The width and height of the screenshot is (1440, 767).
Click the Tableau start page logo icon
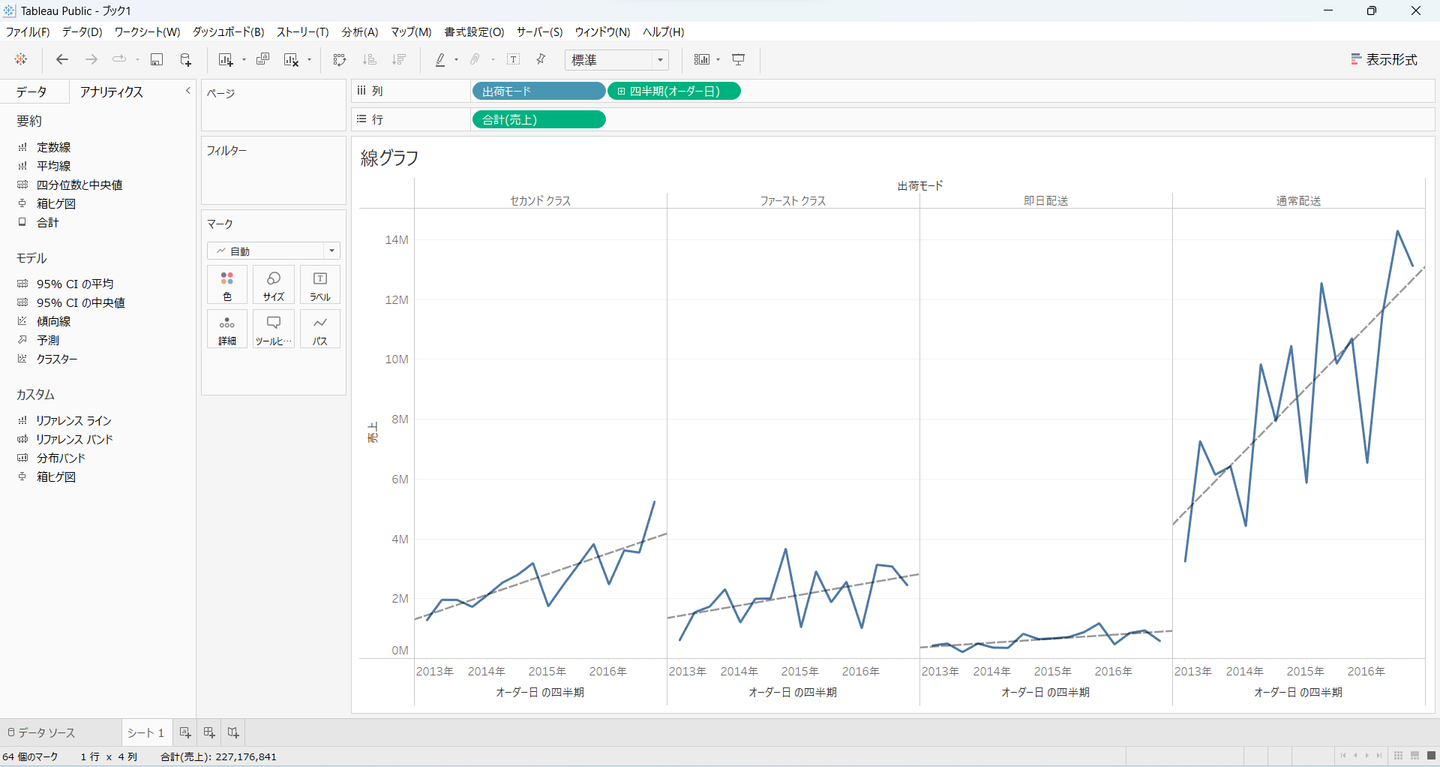coord(20,60)
